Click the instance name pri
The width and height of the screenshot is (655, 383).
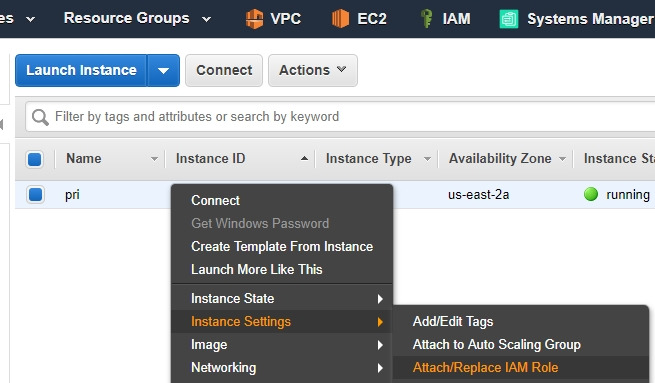click(x=72, y=195)
